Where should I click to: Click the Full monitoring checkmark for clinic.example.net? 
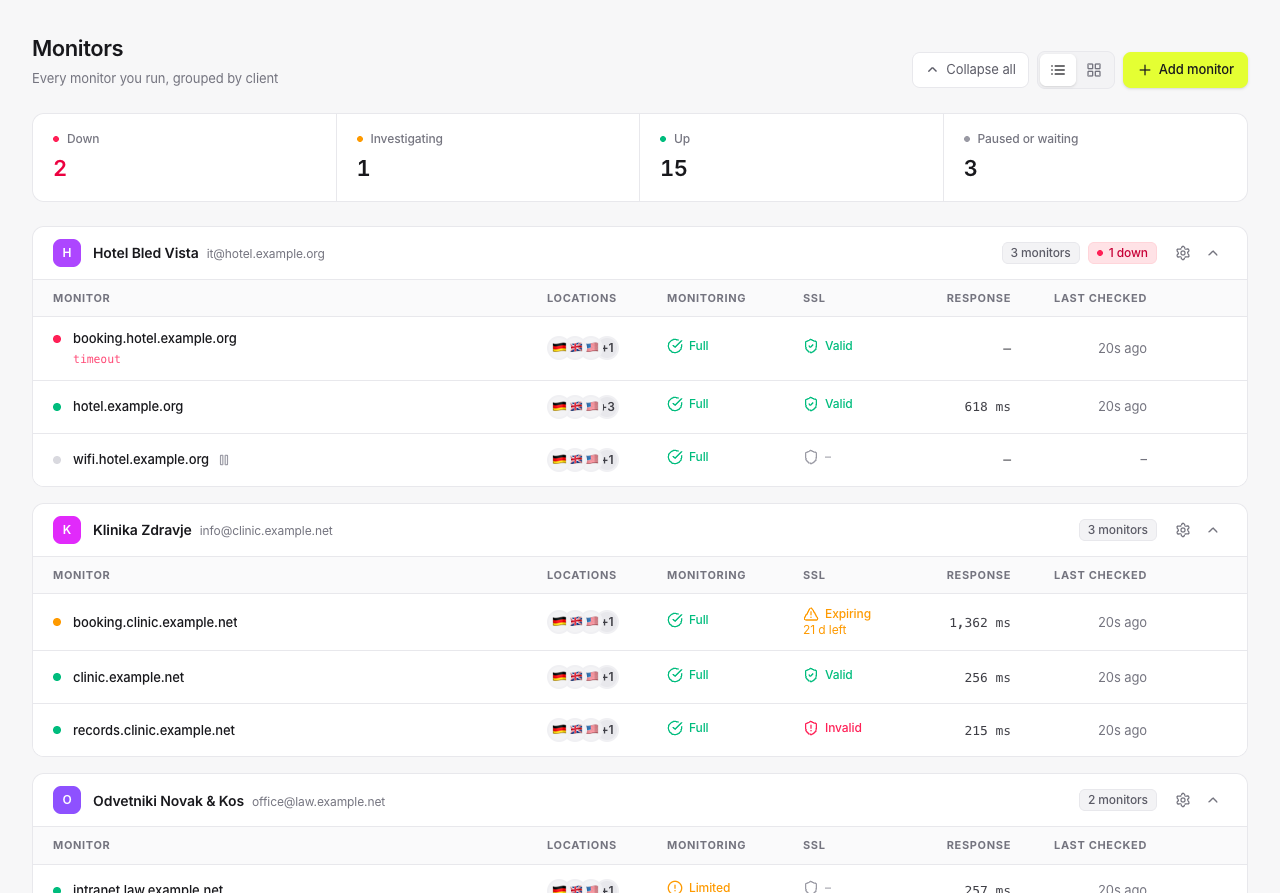coord(675,675)
